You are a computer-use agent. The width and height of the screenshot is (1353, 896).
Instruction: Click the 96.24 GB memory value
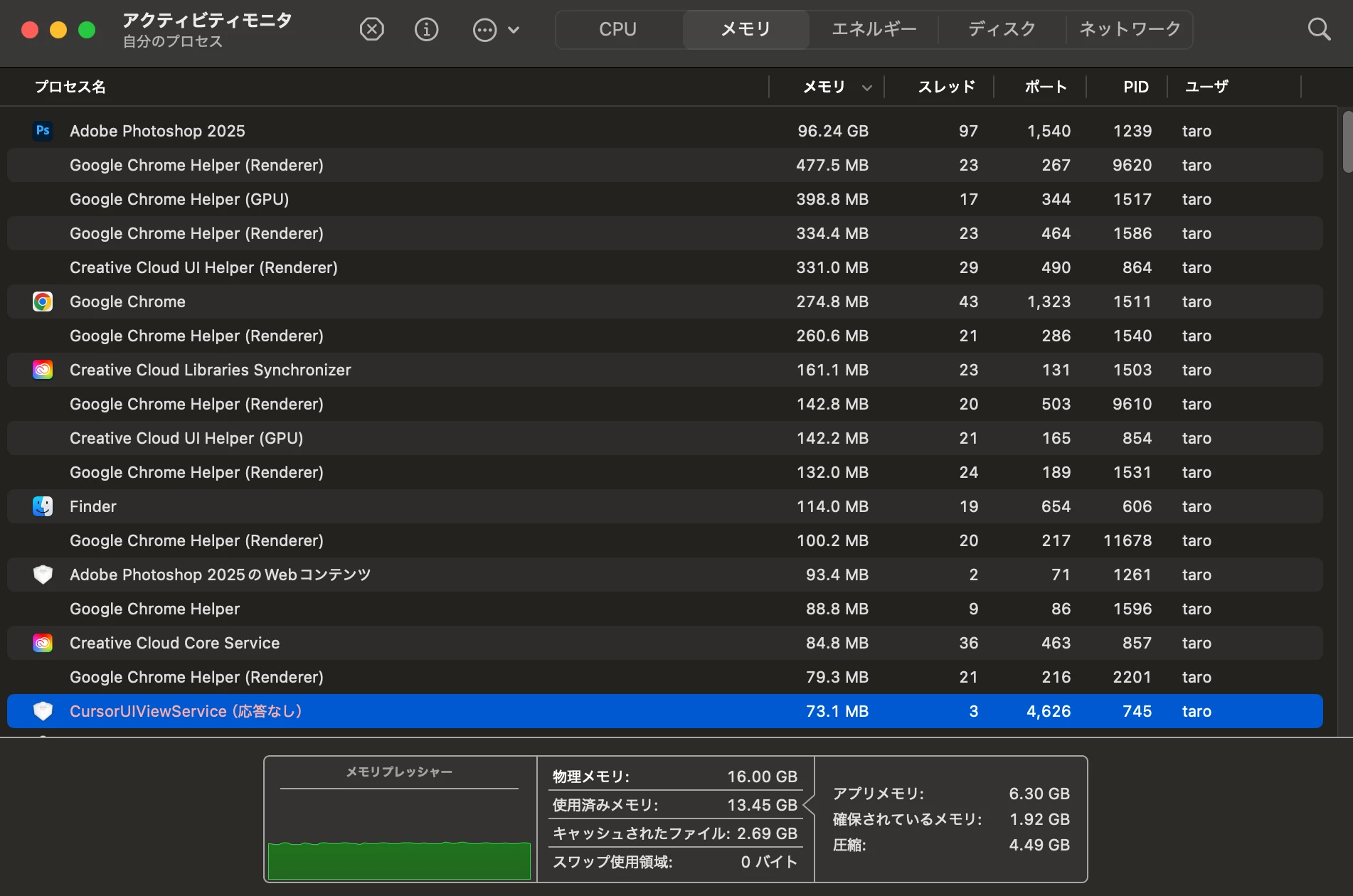point(832,131)
